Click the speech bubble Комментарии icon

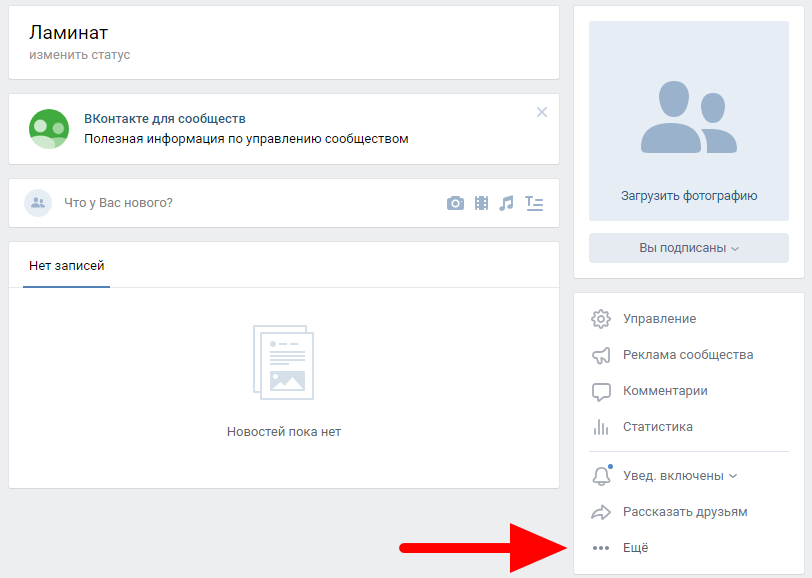601,391
